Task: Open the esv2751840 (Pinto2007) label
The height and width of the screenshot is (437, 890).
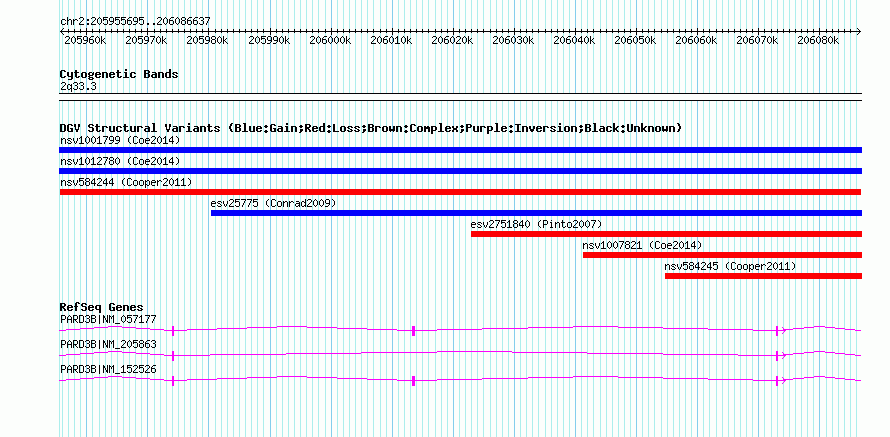Action: [x=536, y=224]
